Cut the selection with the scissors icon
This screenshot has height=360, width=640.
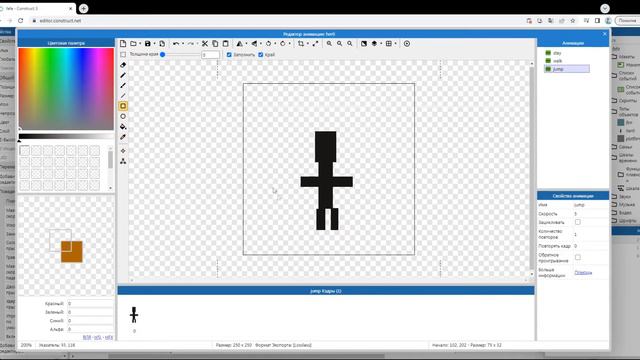[x=205, y=43]
